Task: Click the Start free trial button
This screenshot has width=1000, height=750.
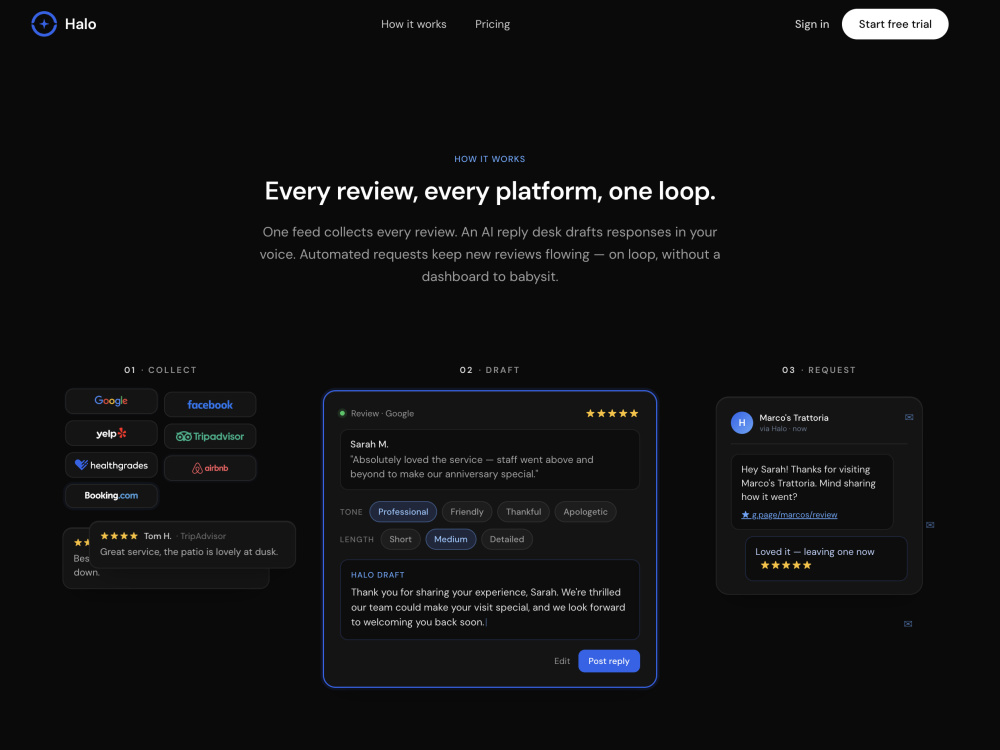Action: (x=895, y=24)
